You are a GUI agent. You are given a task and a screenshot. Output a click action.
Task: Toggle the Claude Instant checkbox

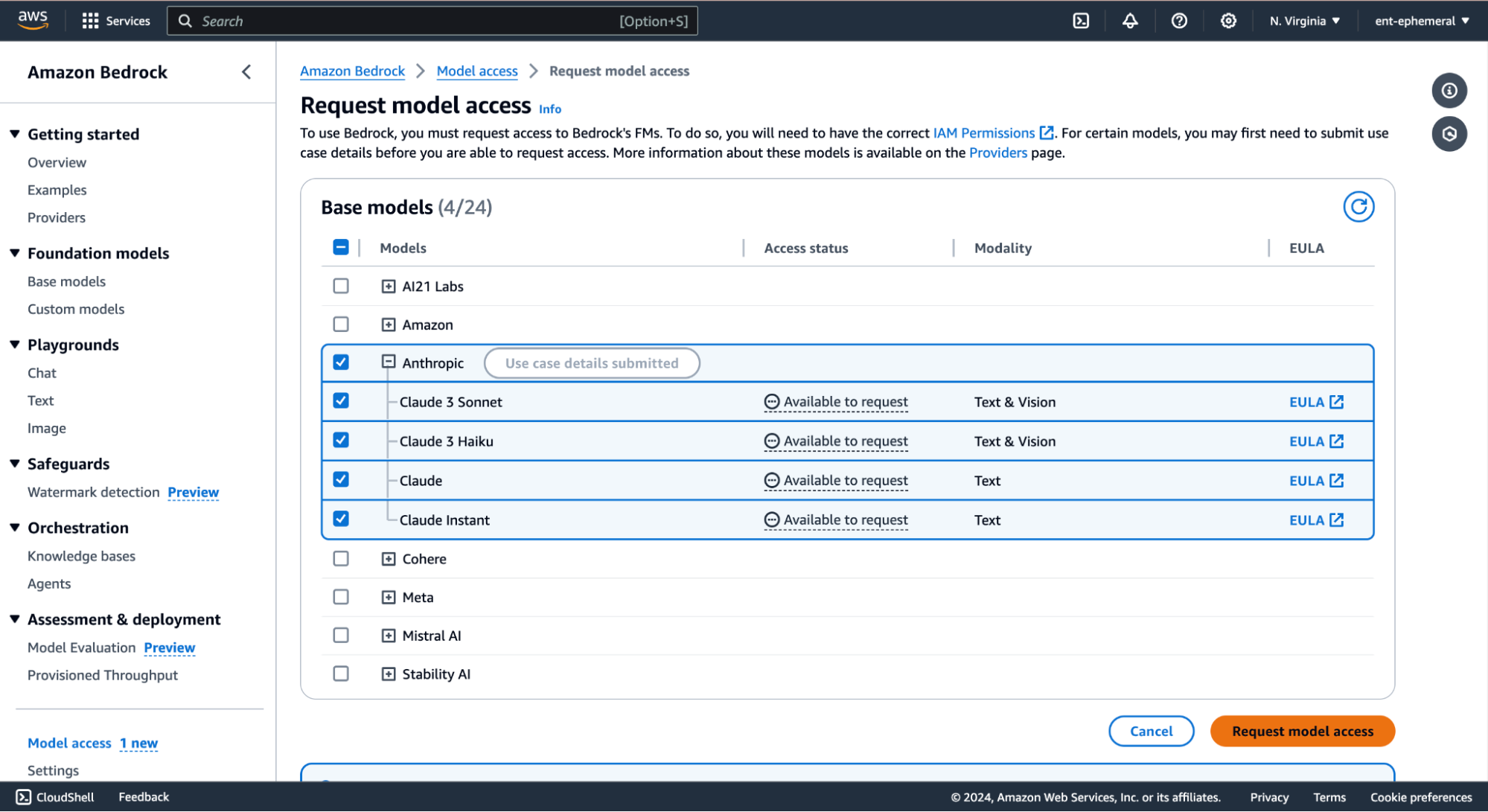coord(342,519)
